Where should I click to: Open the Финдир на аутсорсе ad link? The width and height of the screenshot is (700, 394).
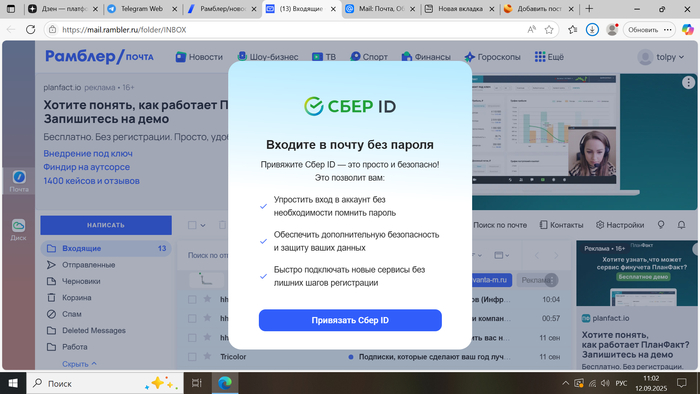pyautogui.click(x=87, y=167)
